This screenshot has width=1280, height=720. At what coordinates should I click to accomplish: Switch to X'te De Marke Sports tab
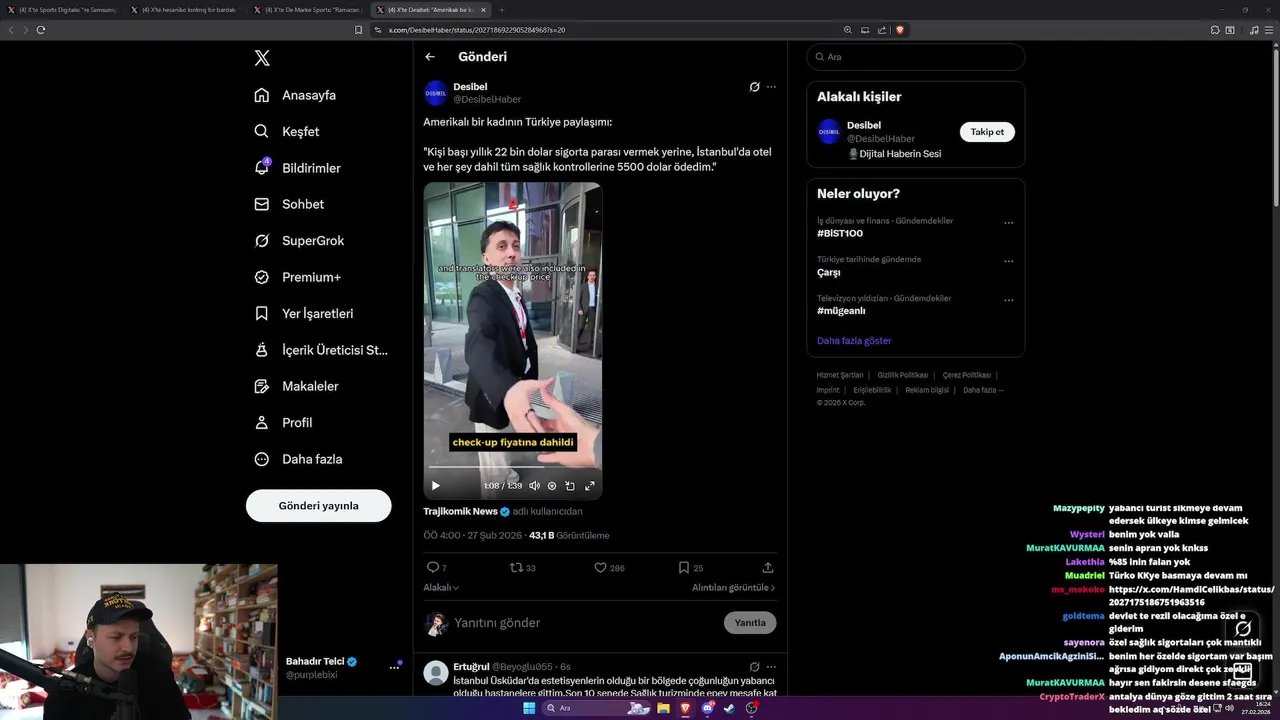[307, 10]
